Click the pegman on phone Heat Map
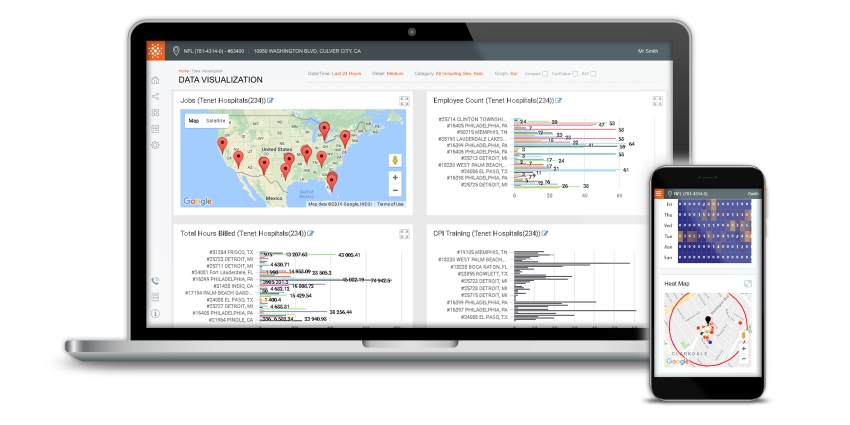This screenshot has height=425, width=850. 744,336
